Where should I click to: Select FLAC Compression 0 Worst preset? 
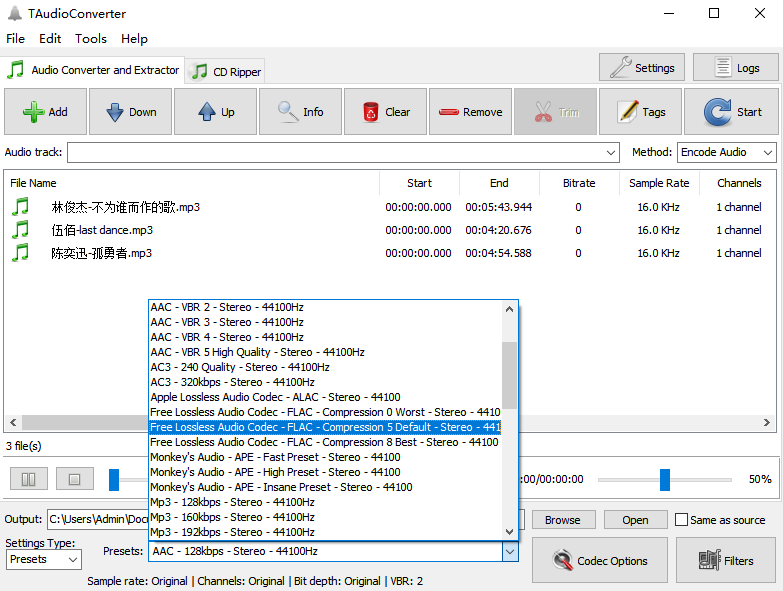(x=325, y=412)
